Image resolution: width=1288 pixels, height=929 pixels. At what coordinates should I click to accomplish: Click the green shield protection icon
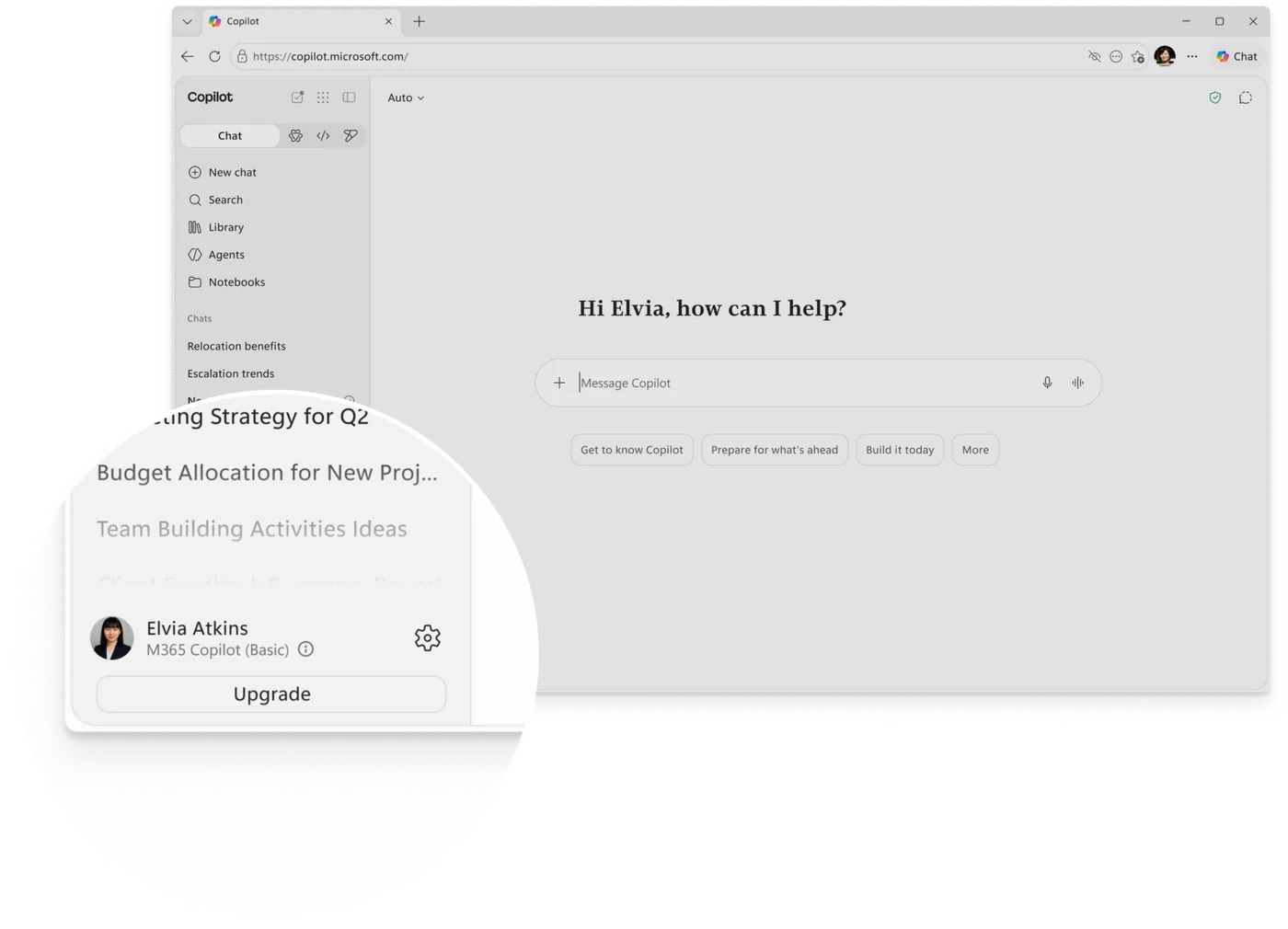1215,97
